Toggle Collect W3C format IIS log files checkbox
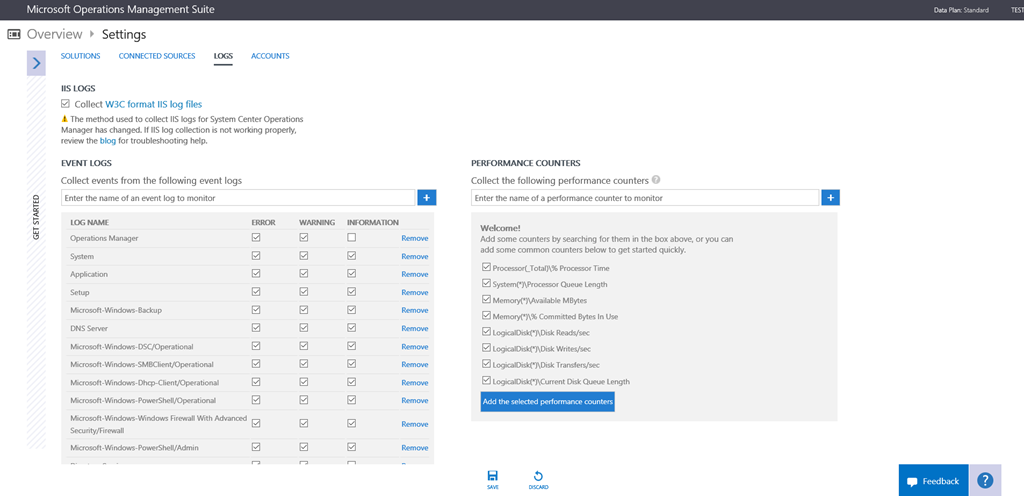The height and width of the screenshot is (496, 1024). coord(66,103)
